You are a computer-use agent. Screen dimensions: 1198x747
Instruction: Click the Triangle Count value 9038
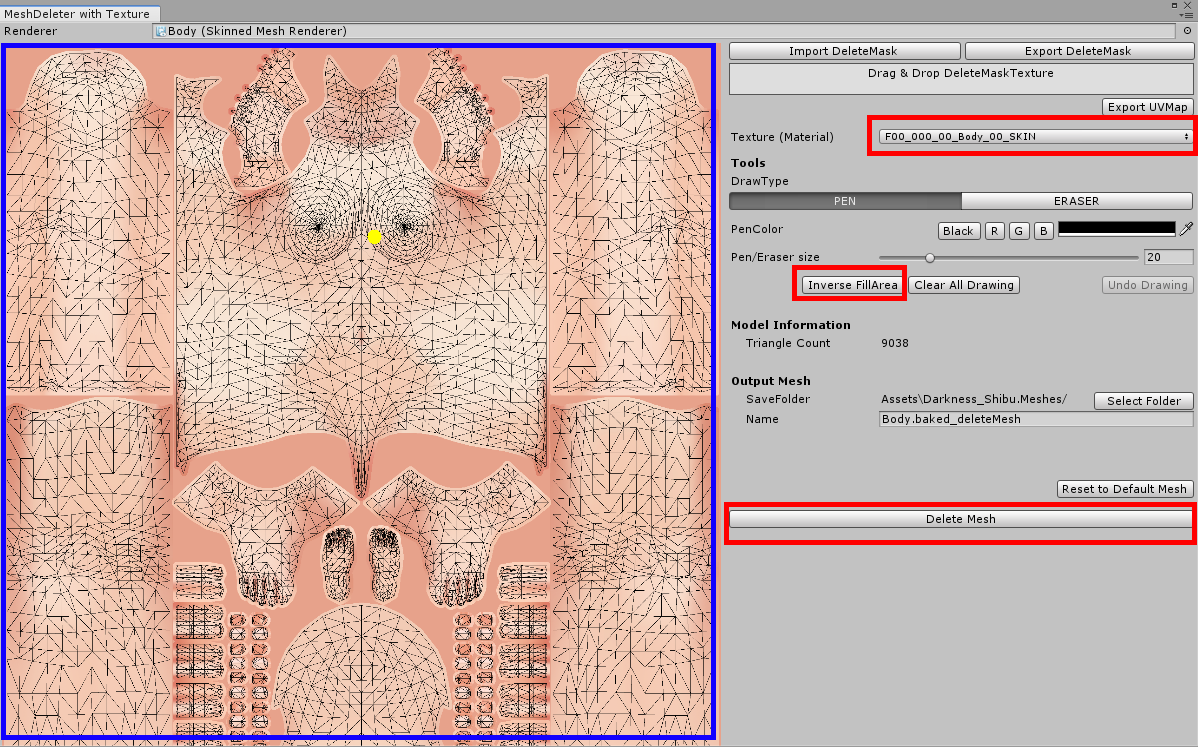pyautogui.click(x=895, y=343)
